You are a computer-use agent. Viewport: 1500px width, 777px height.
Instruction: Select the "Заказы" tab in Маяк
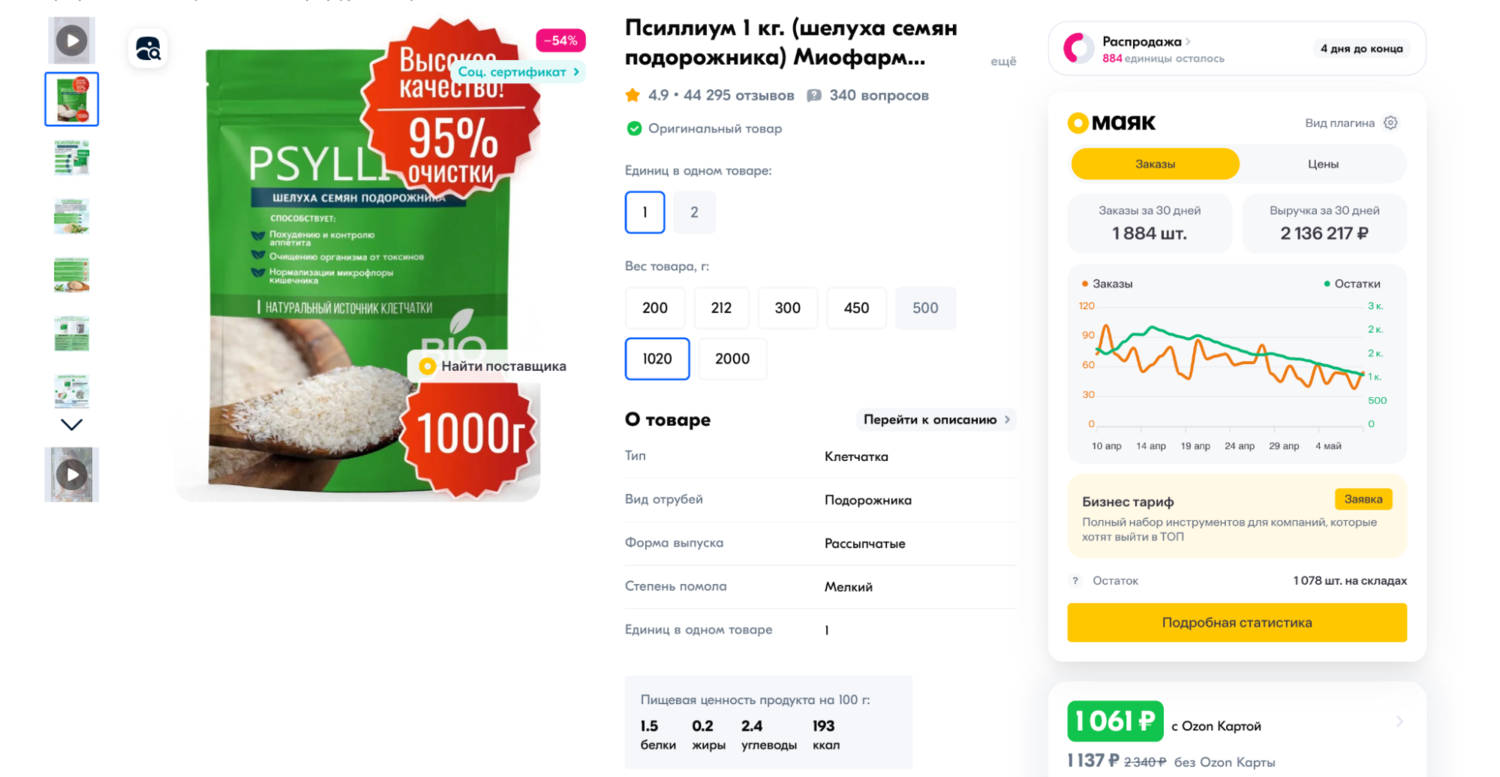tap(1155, 164)
